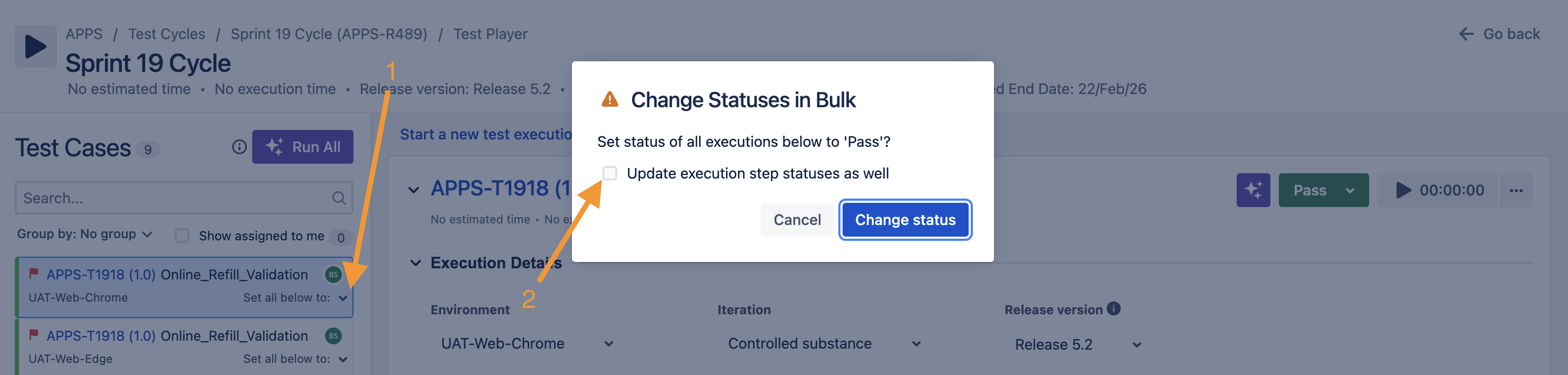Open the three-dots more actions menu

1516,190
